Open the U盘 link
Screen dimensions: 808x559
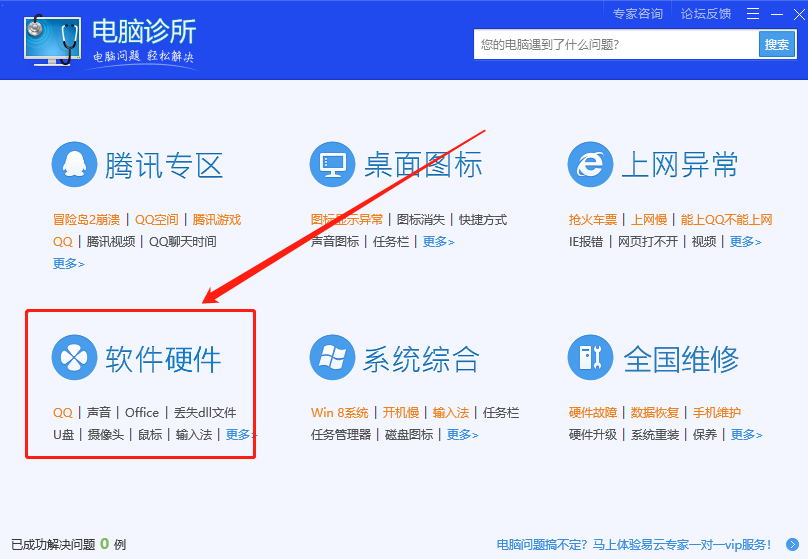click(x=63, y=434)
